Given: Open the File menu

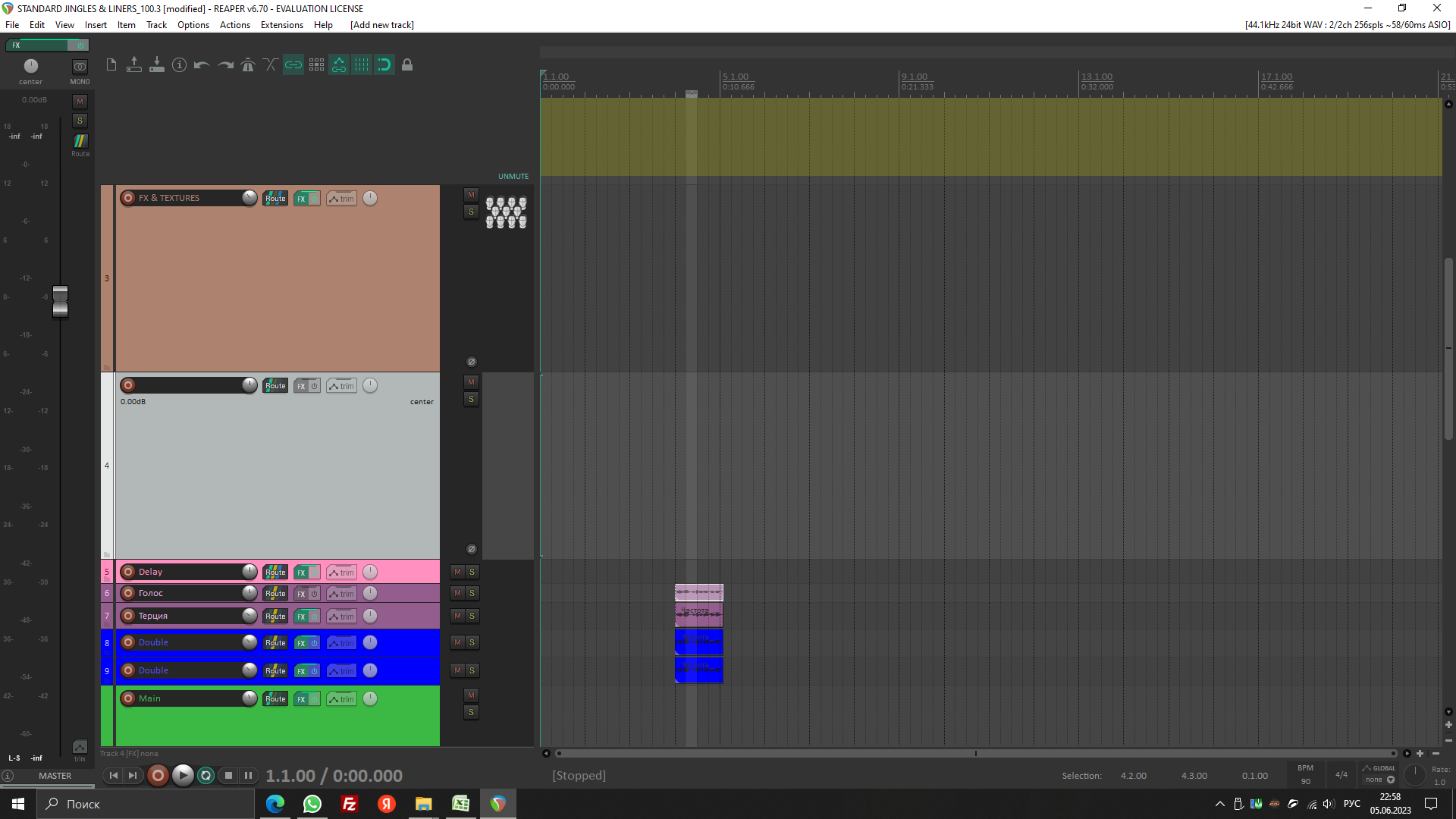Looking at the screenshot, I should tap(12, 25).
